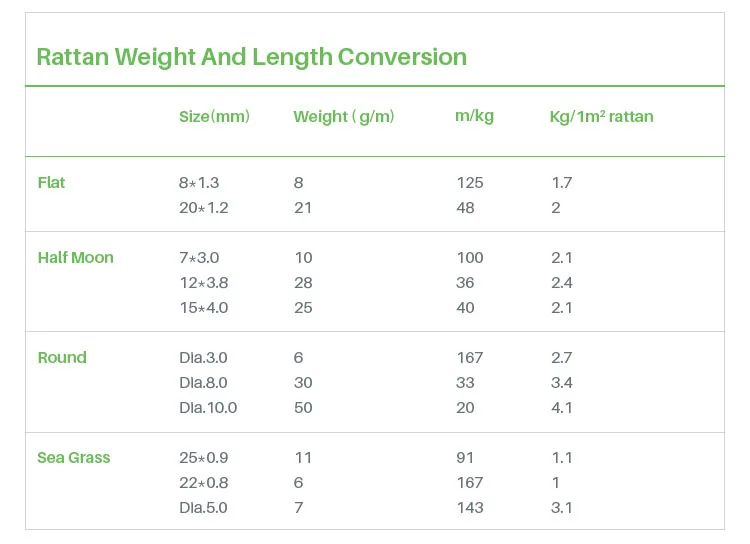Click the 125 m/kg value

click(x=469, y=183)
